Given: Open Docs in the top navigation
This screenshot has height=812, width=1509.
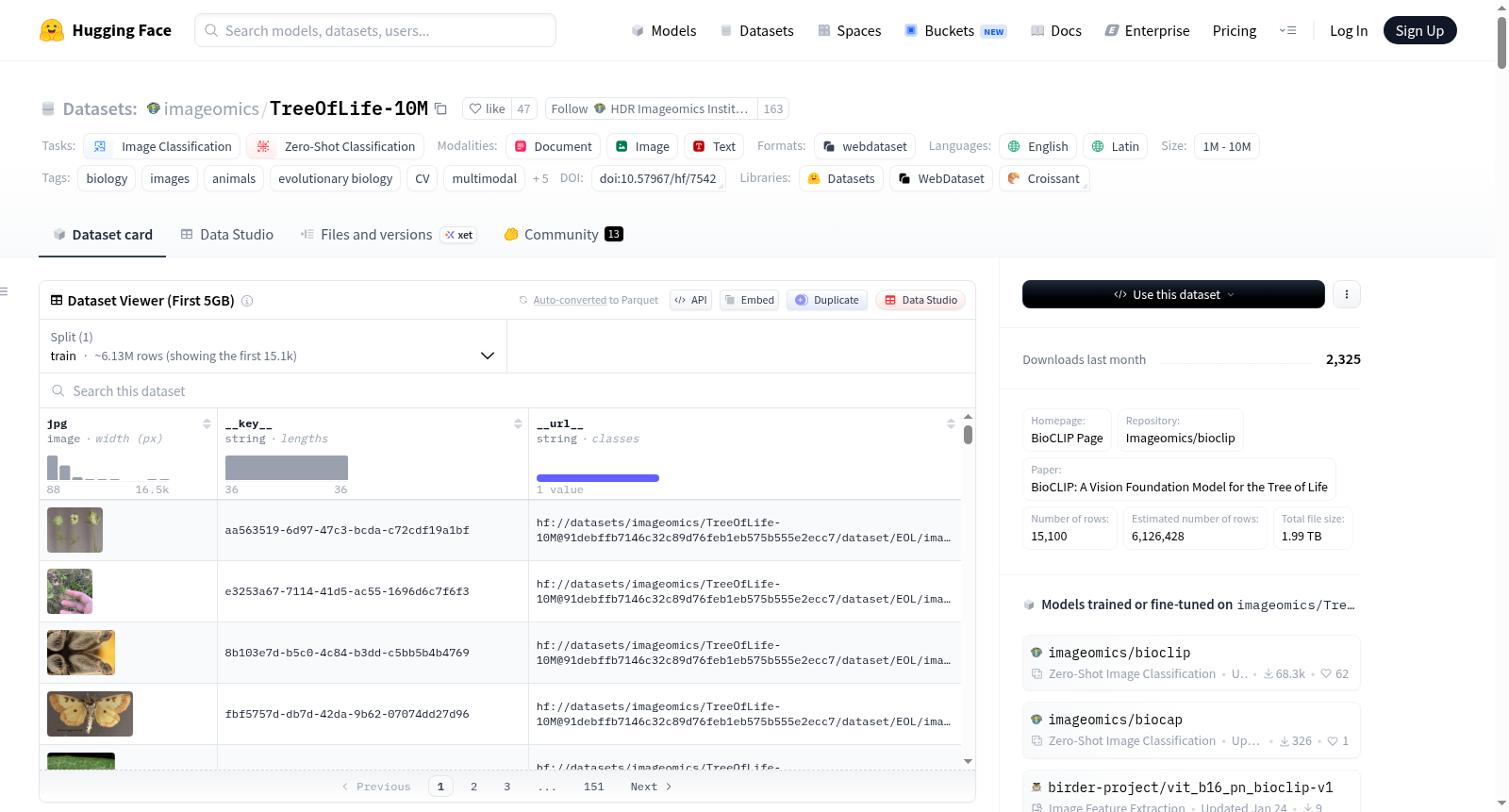Looking at the screenshot, I should tap(1056, 31).
